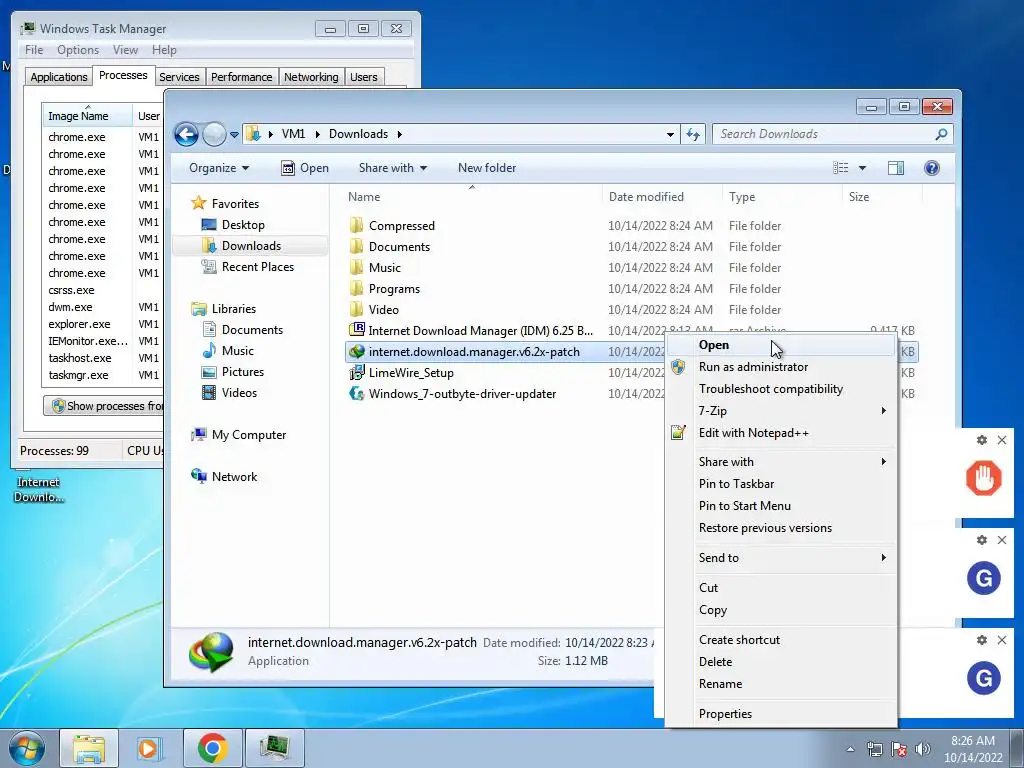
Task: Click Pin to Taskbar
Action: [x=782, y=484]
